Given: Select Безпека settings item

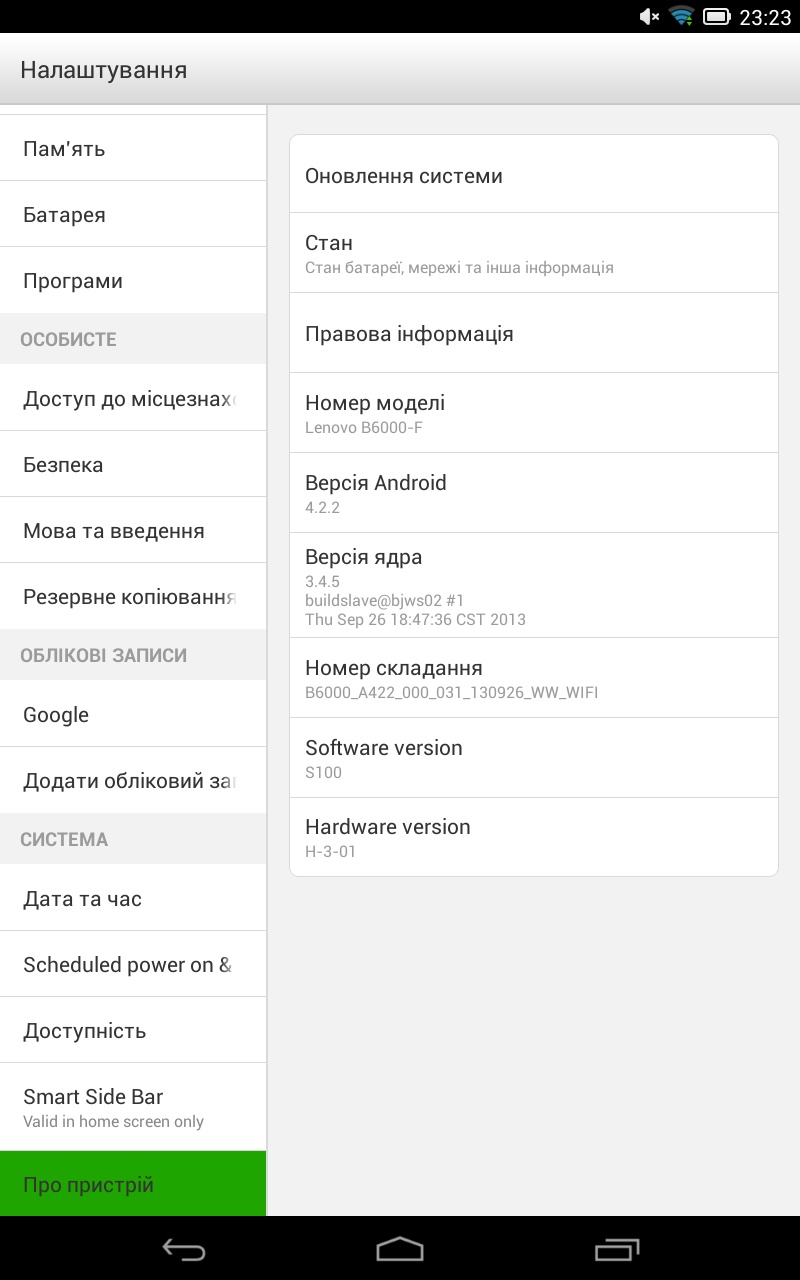Looking at the screenshot, I should click(x=133, y=465).
